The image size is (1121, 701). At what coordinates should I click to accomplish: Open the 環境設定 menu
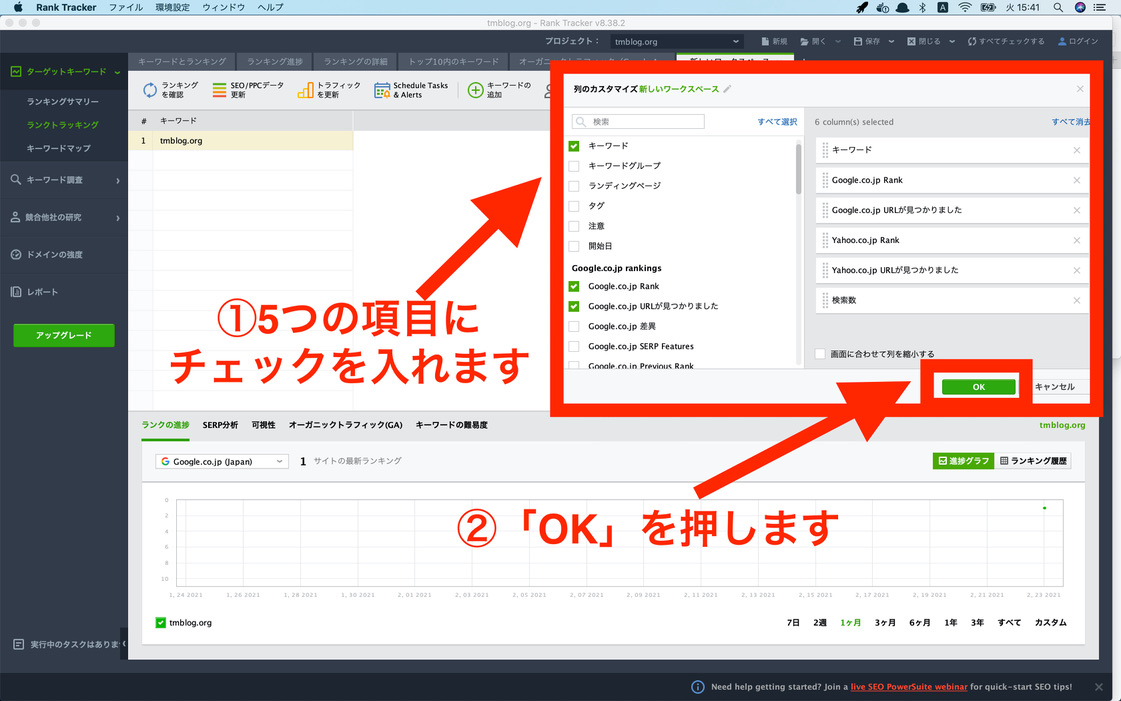[172, 7]
